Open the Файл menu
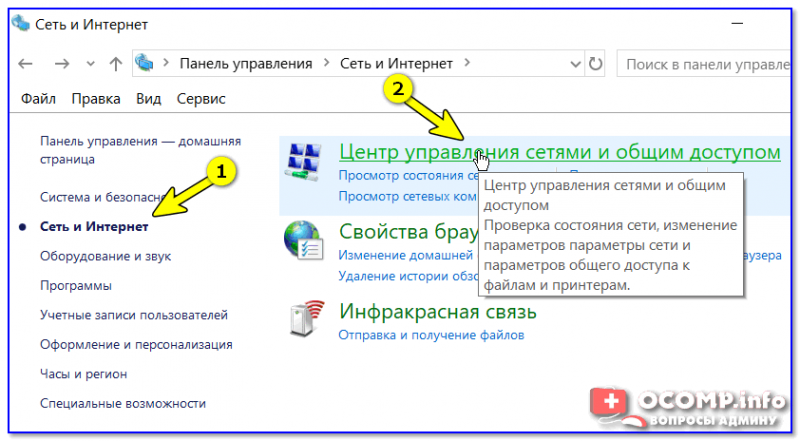The image size is (800, 441). click(38, 99)
